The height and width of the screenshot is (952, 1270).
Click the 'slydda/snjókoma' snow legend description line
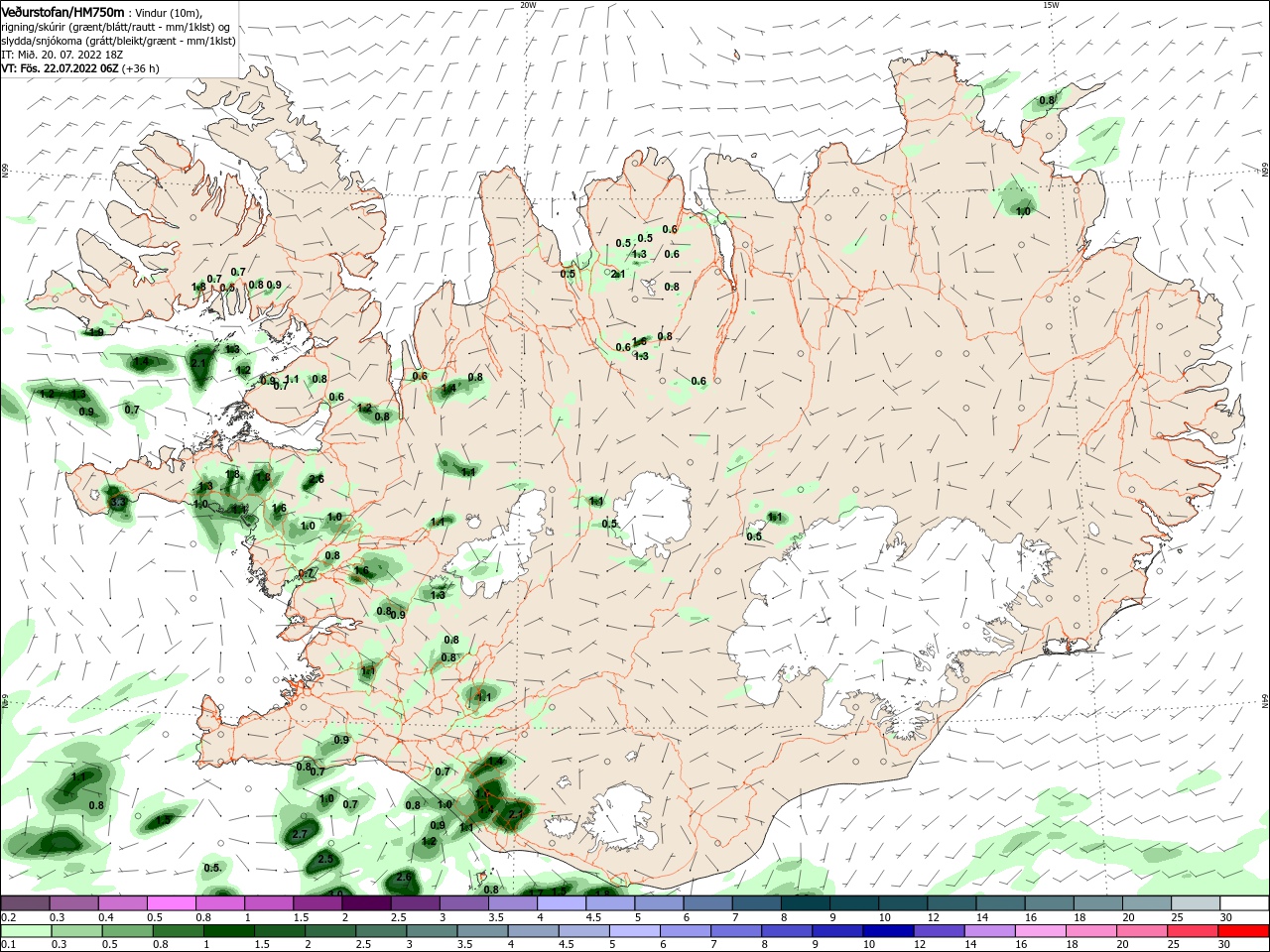pyautogui.click(x=118, y=41)
